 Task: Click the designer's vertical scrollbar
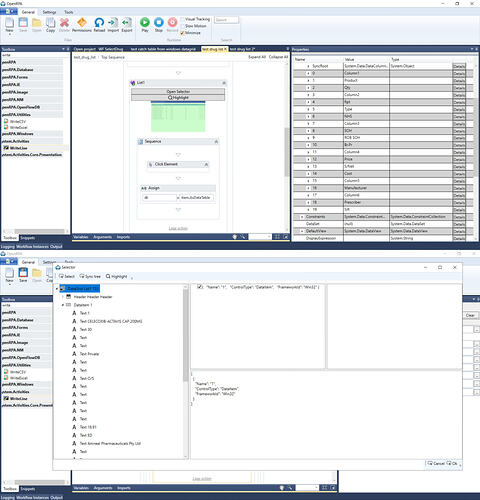(x=286, y=152)
